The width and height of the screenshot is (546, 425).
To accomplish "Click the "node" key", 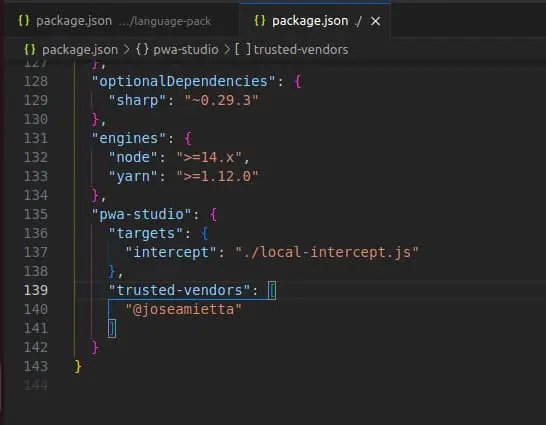I will (133, 157).
